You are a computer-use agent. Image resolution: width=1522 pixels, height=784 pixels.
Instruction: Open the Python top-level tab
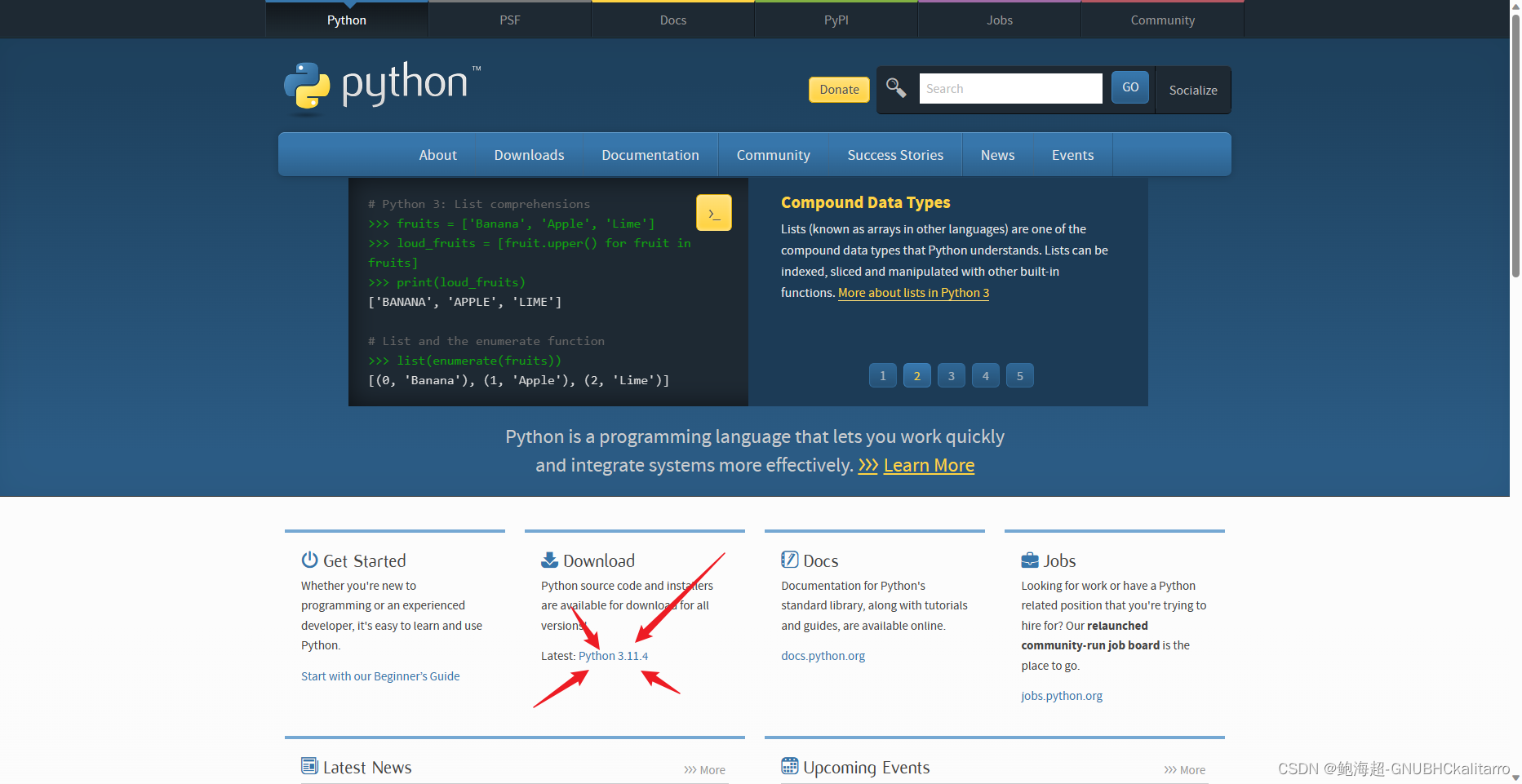click(347, 20)
